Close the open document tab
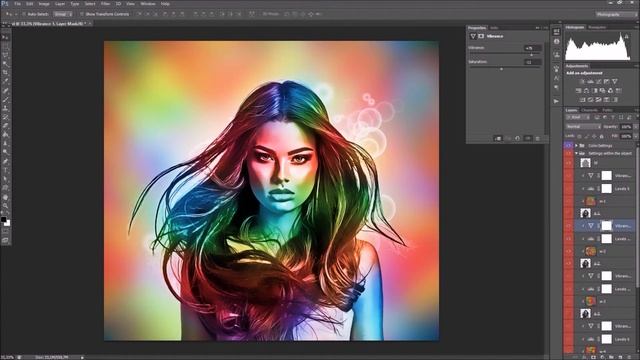The width and height of the screenshot is (640, 360). point(90,24)
